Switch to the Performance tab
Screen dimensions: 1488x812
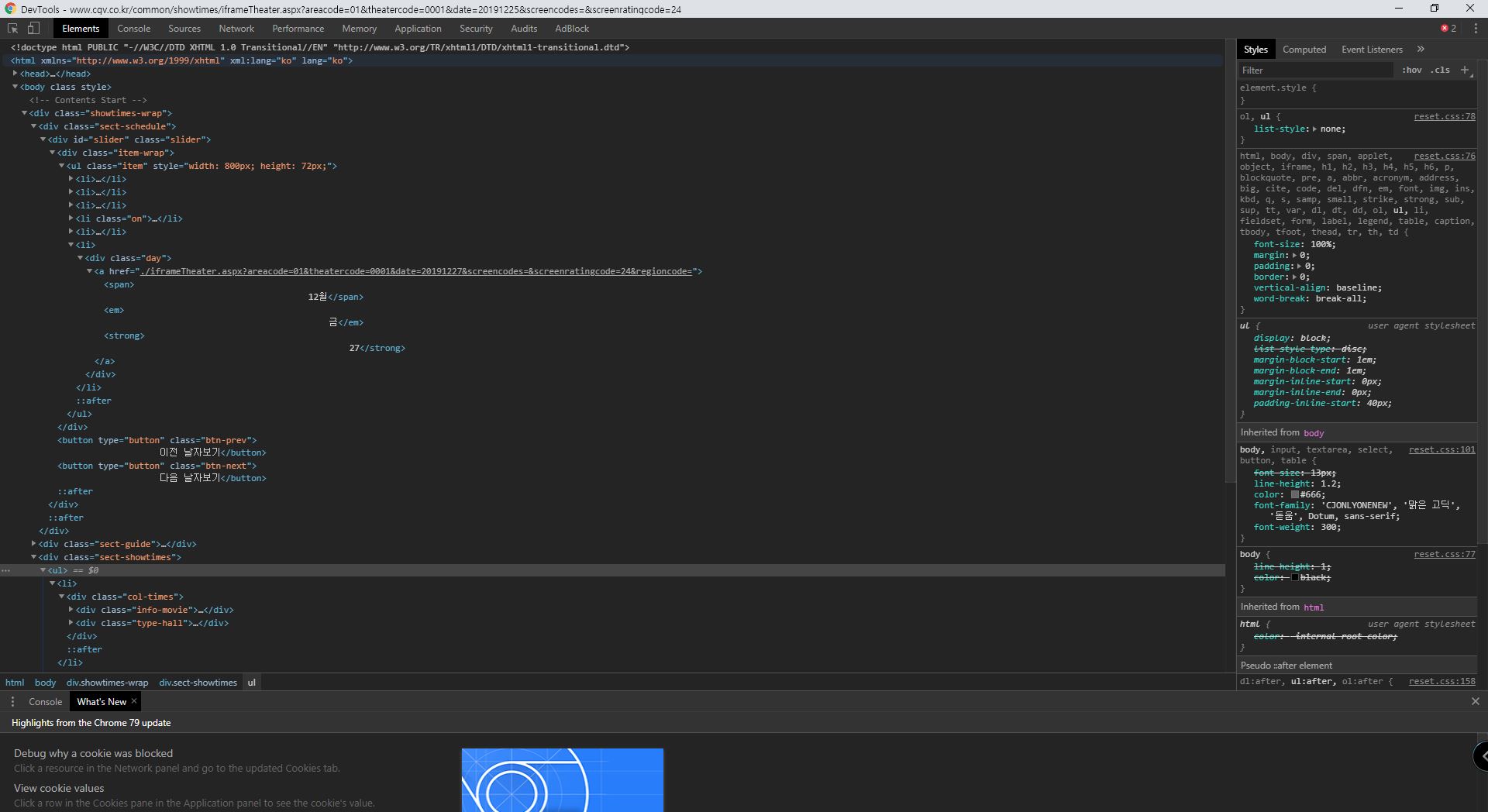(x=298, y=28)
